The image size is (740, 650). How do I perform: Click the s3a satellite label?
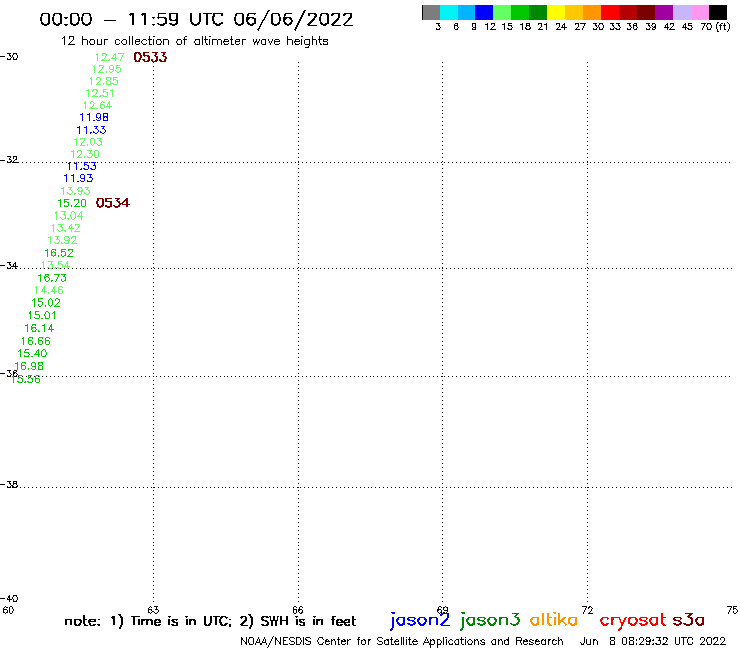[689, 620]
